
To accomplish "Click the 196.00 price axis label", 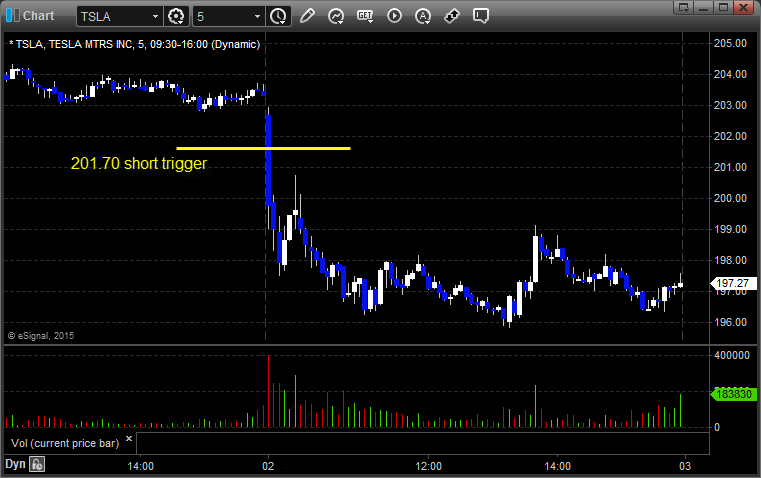I will coord(730,322).
